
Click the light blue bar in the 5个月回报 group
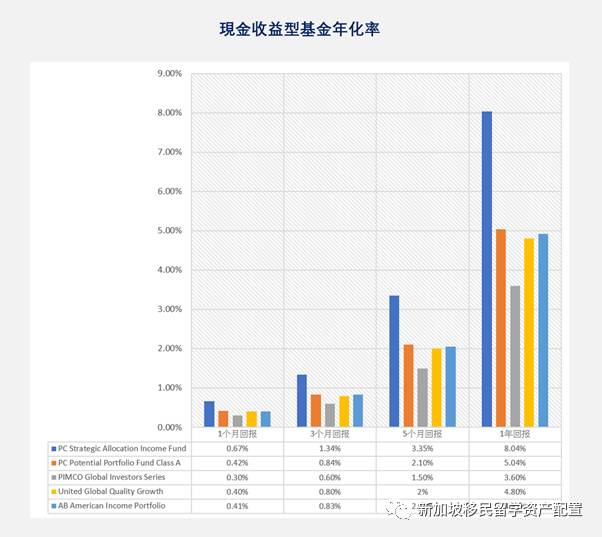click(451, 387)
